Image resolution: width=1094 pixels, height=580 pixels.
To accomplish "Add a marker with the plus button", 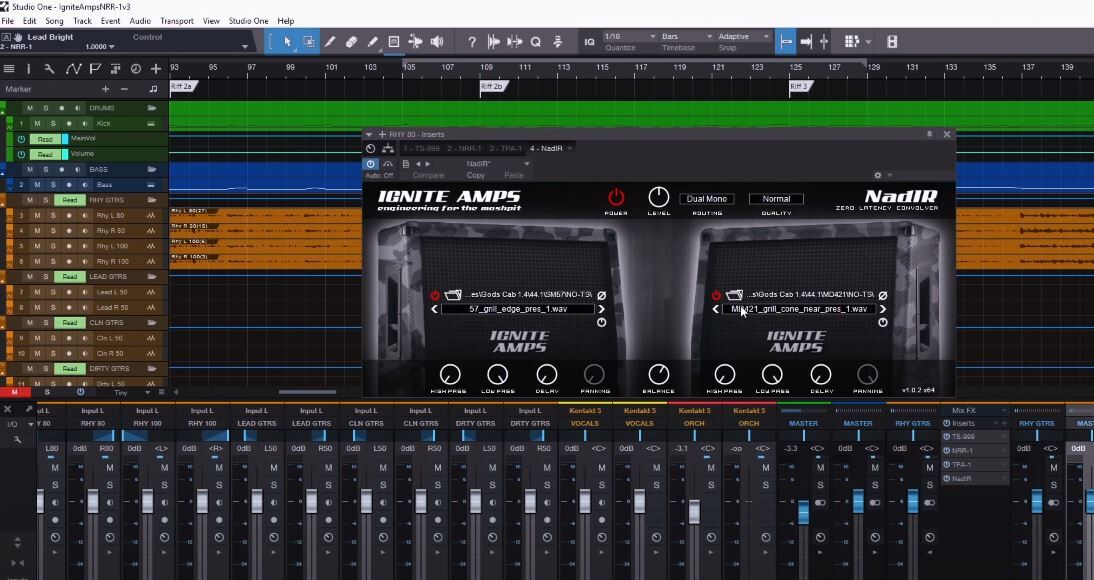I will 105,89.
